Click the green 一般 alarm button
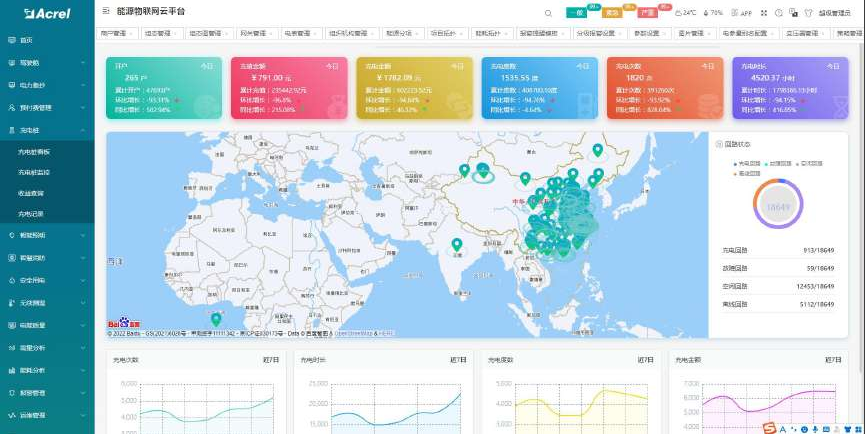The height and width of the screenshot is (434, 865). 577,13
